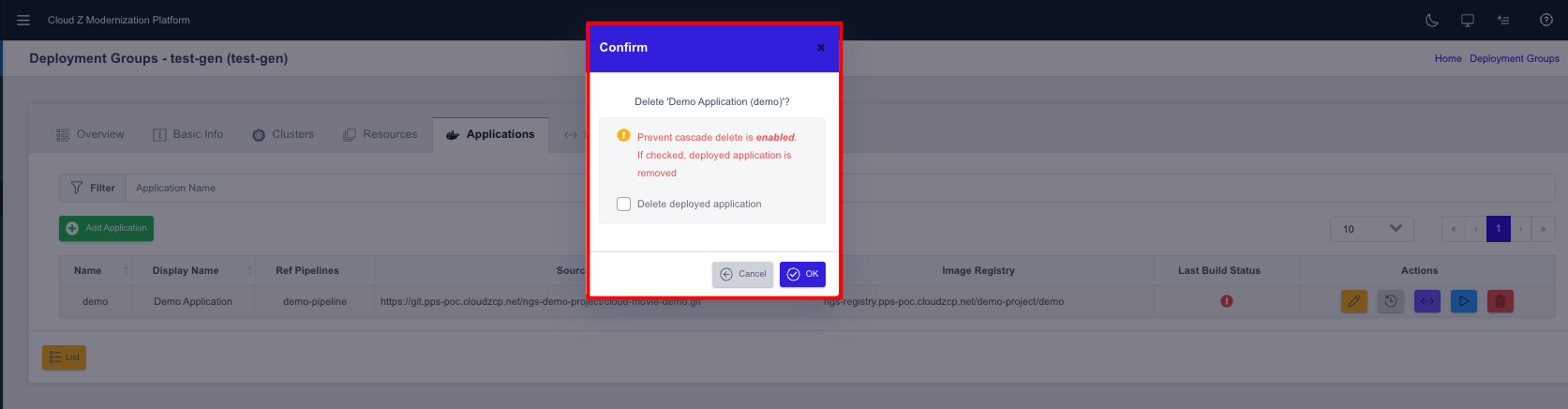This screenshot has height=409, width=1568.
Task: Run the demo application build with play icon
Action: click(1464, 301)
